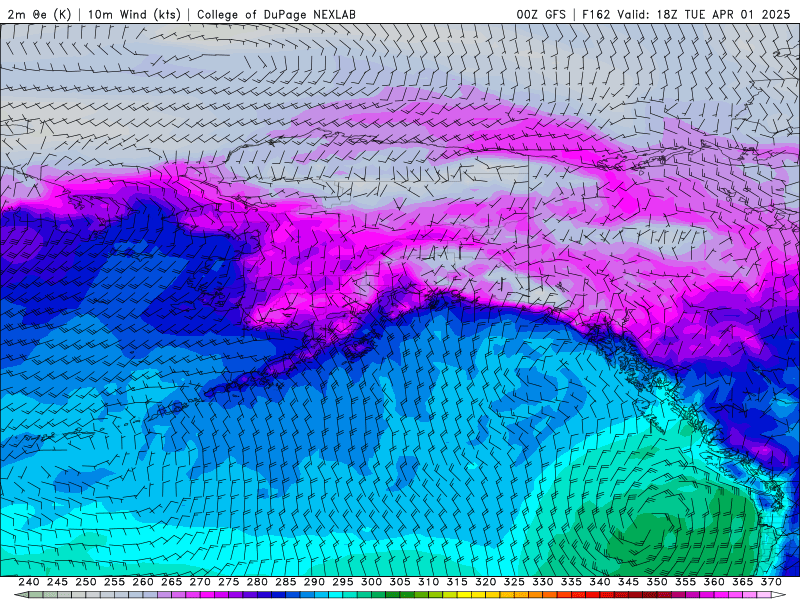Click the 335 value on the legend scale

click(x=571, y=582)
